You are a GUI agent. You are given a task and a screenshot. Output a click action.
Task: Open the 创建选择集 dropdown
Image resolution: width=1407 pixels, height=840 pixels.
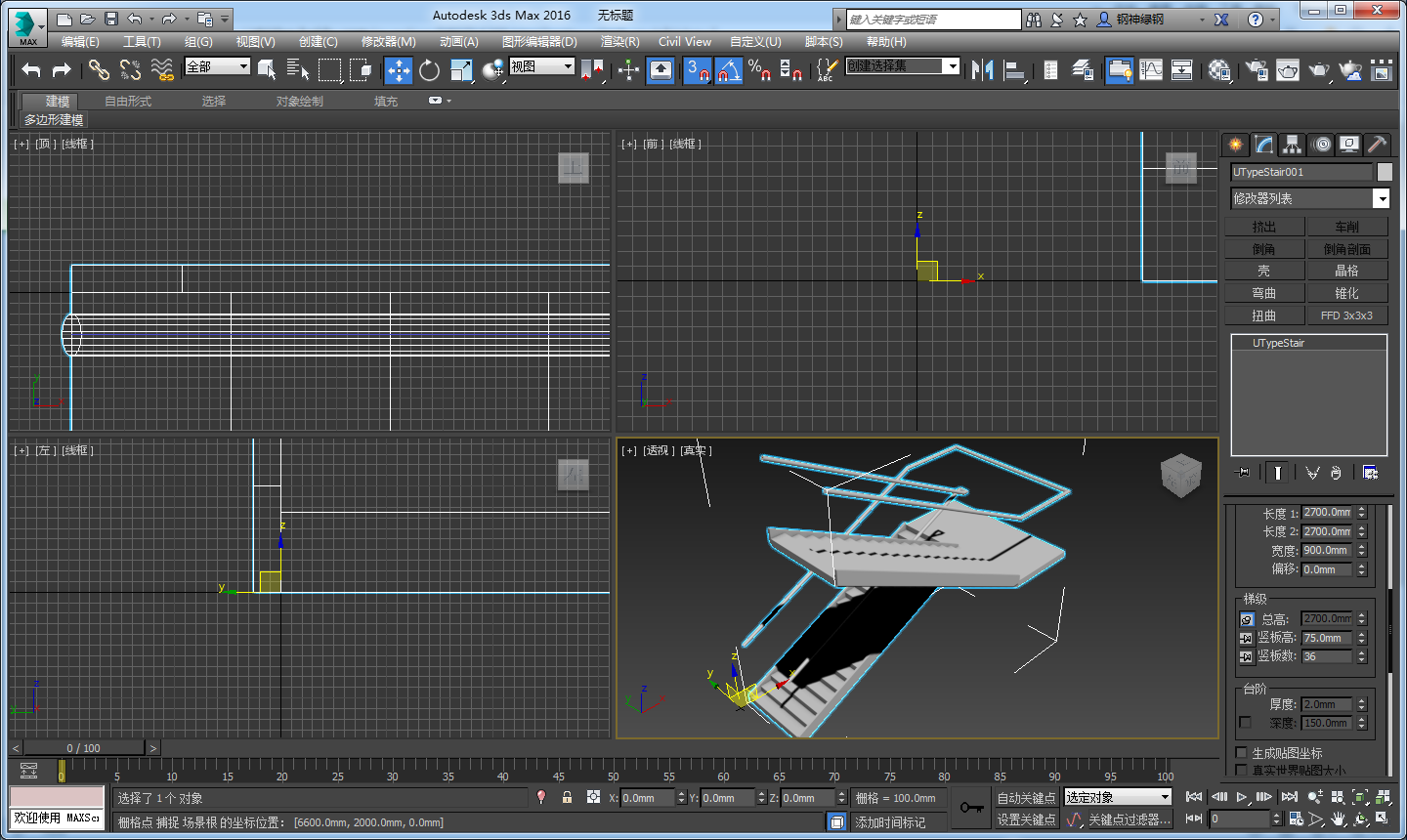click(x=951, y=65)
